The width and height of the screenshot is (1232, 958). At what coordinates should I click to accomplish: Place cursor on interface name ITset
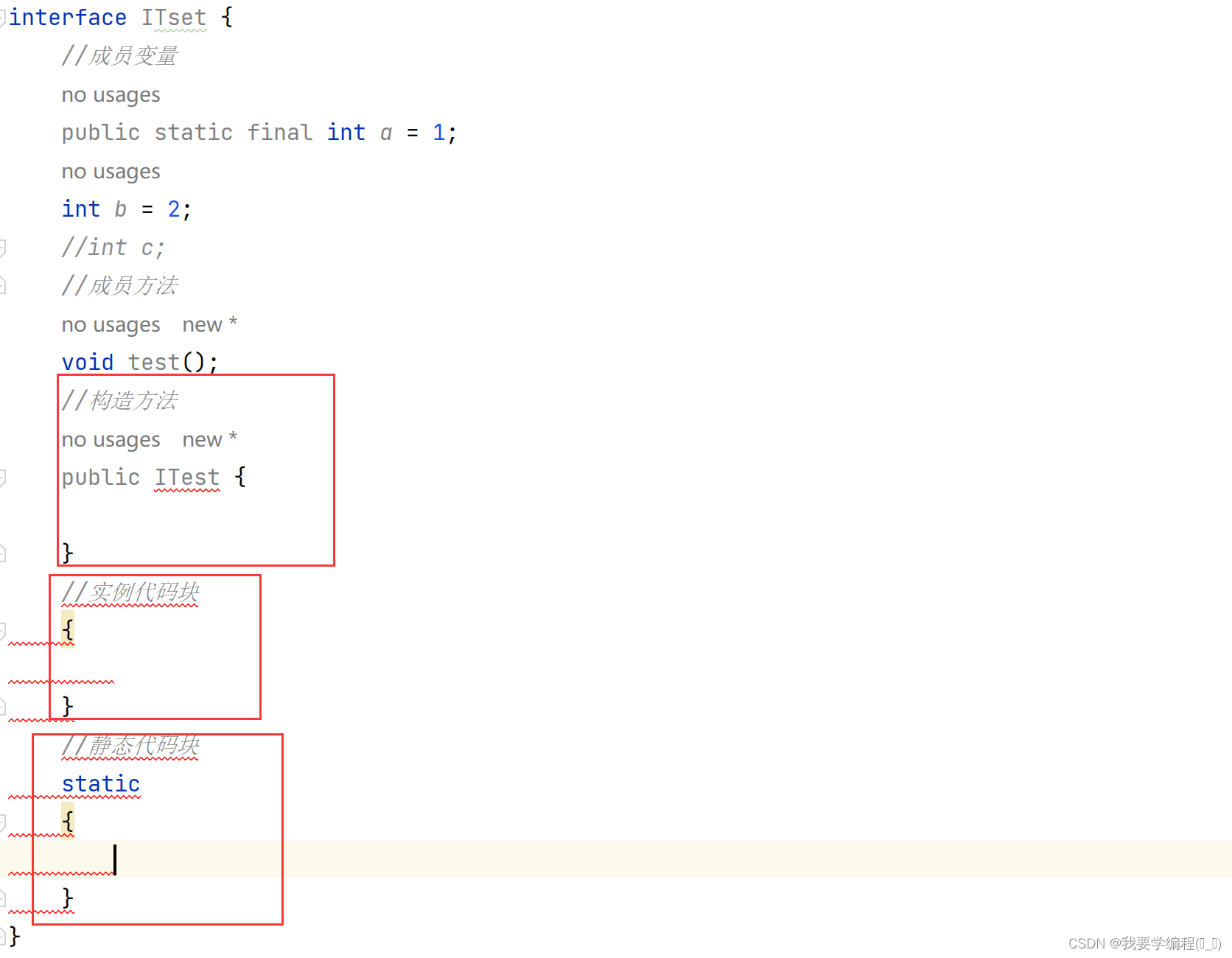point(174,18)
